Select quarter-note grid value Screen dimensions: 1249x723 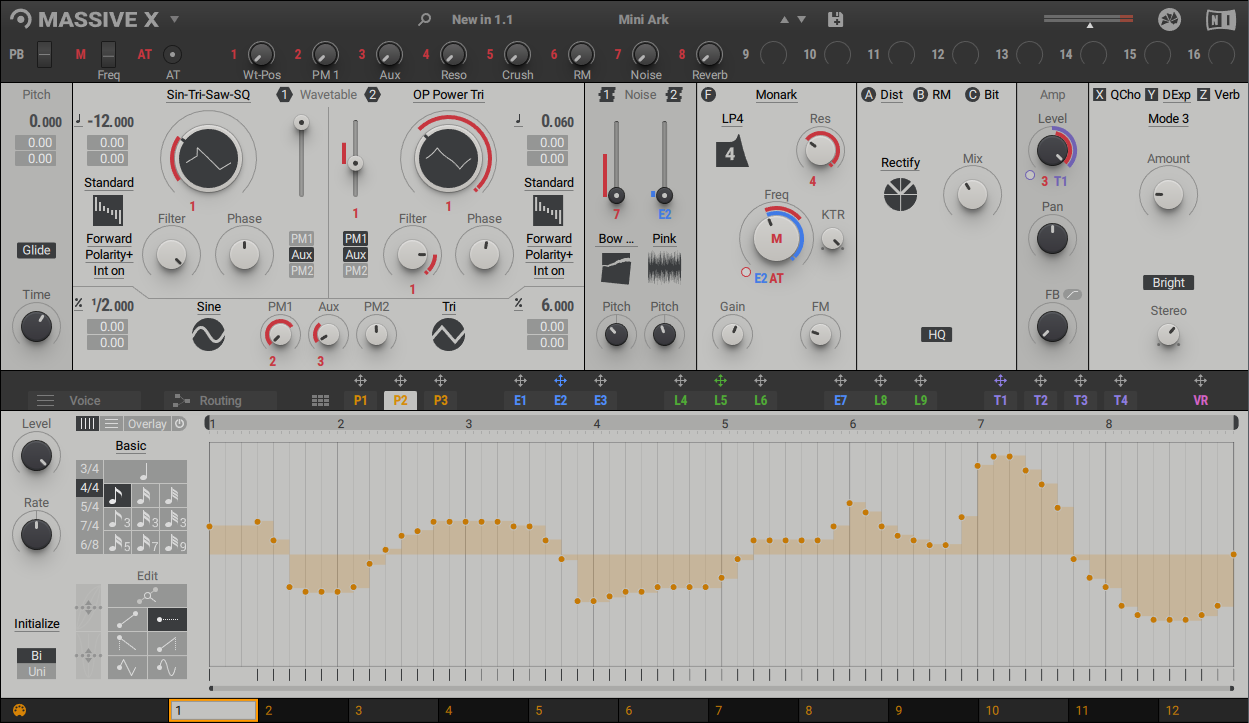pyautogui.click(x=145, y=471)
